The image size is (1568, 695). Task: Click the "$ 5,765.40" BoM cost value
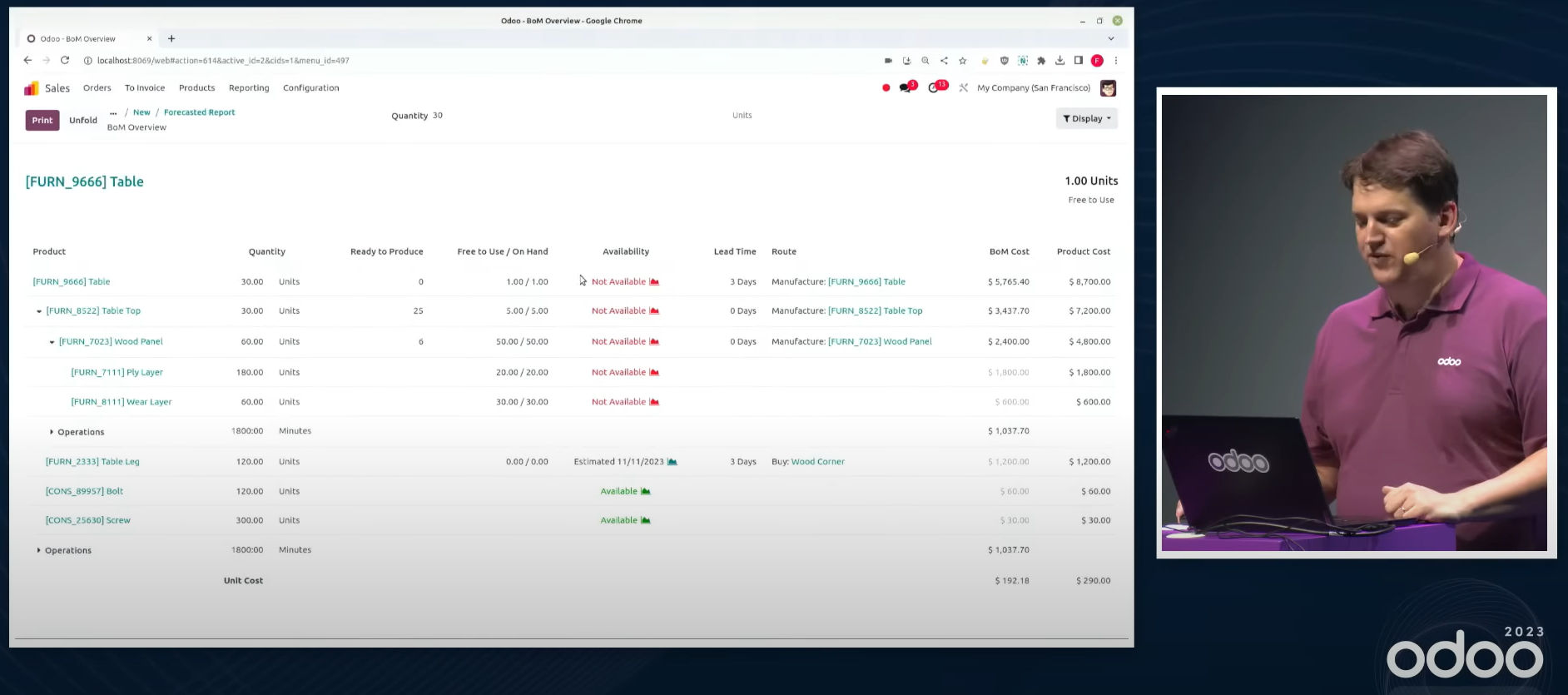tap(1009, 282)
